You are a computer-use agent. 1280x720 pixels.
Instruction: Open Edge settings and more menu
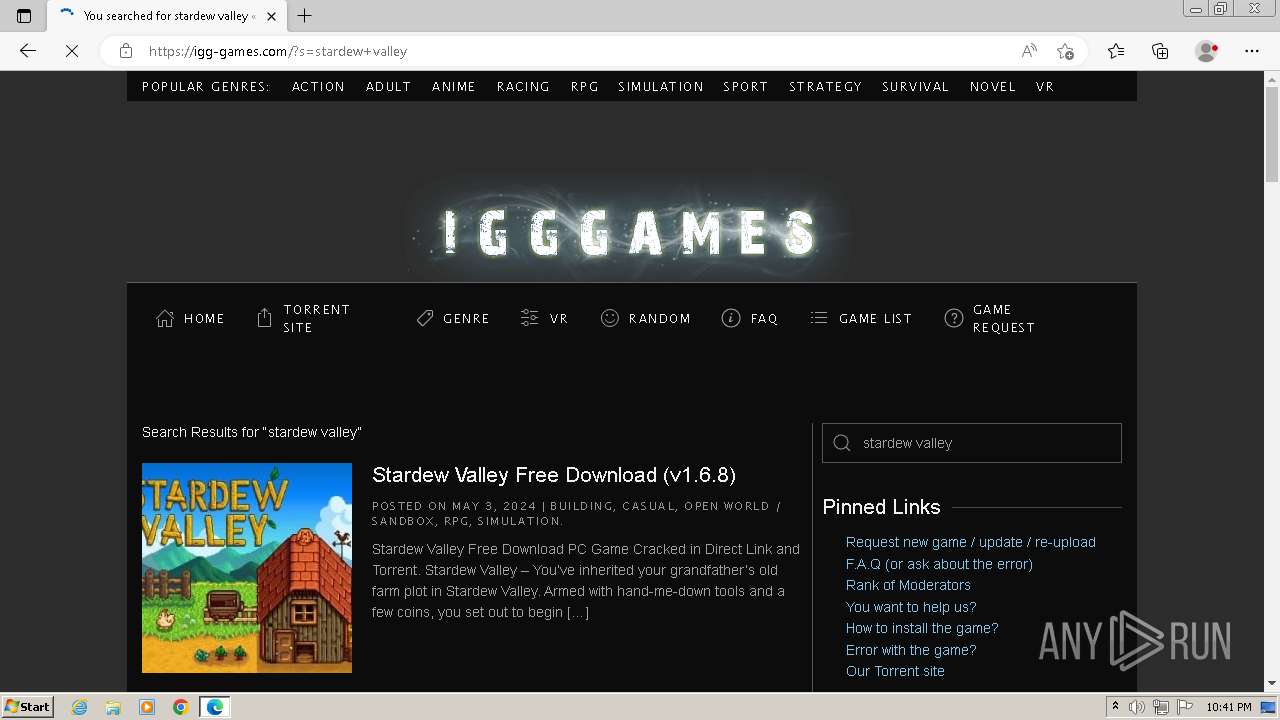(x=1252, y=51)
